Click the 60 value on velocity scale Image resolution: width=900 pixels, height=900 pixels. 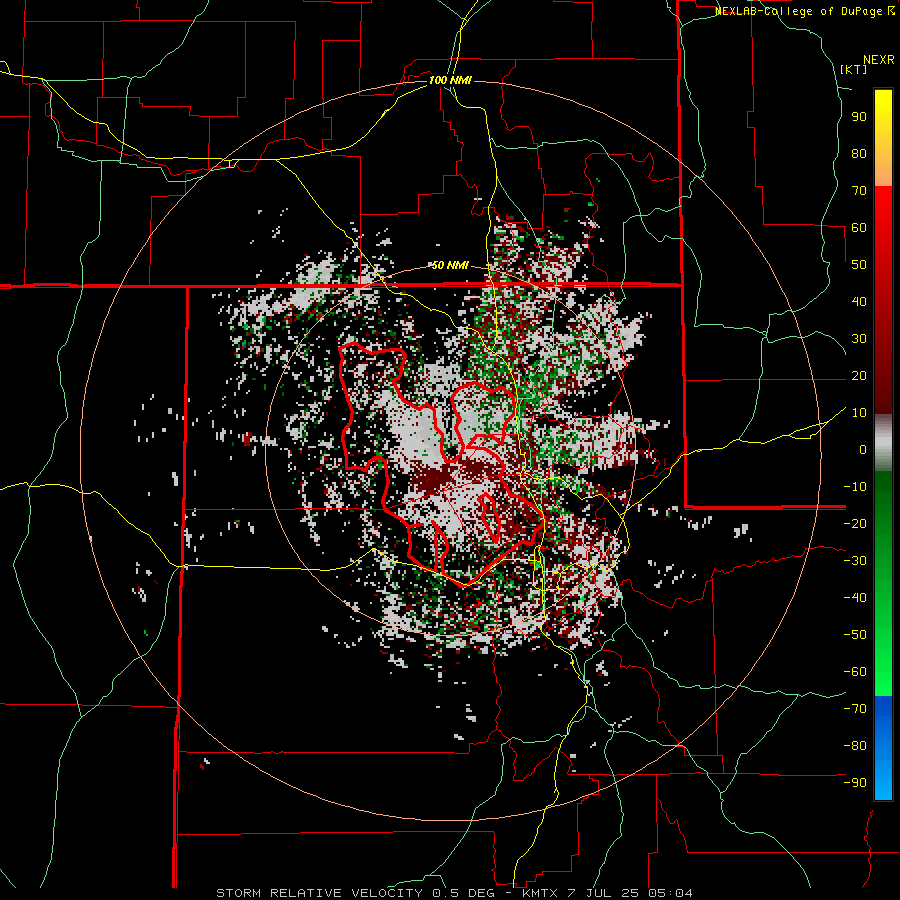(859, 228)
